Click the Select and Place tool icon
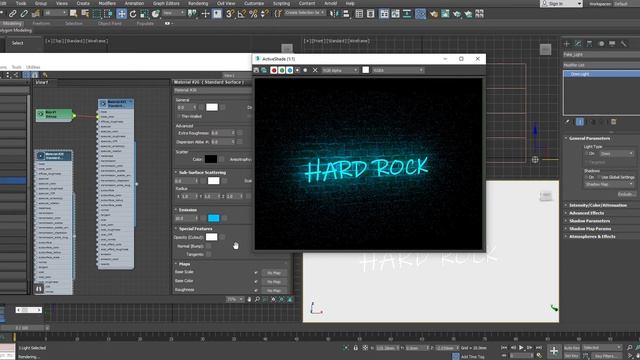 pos(156,14)
